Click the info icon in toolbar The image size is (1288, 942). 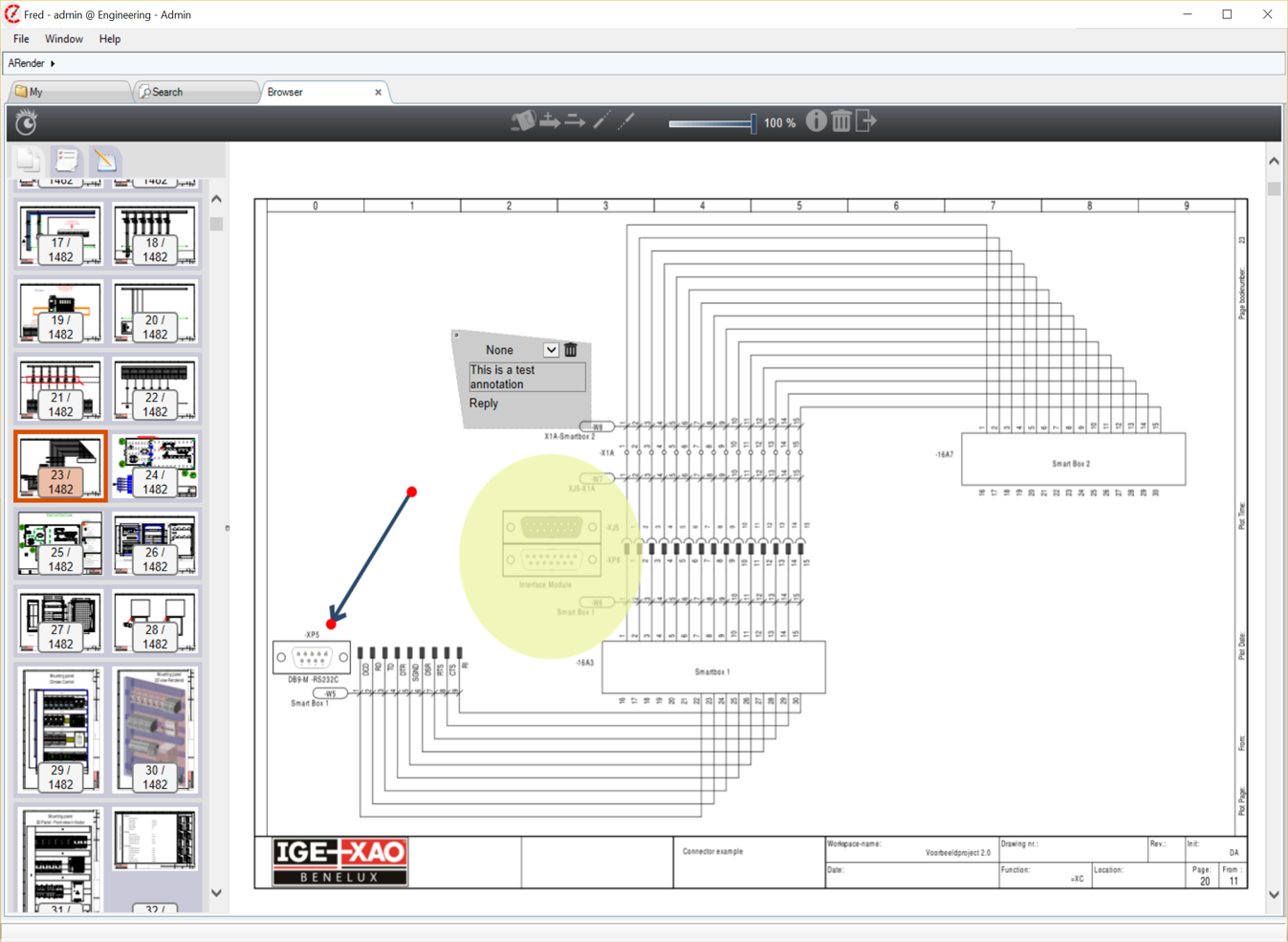coord(816,121)
